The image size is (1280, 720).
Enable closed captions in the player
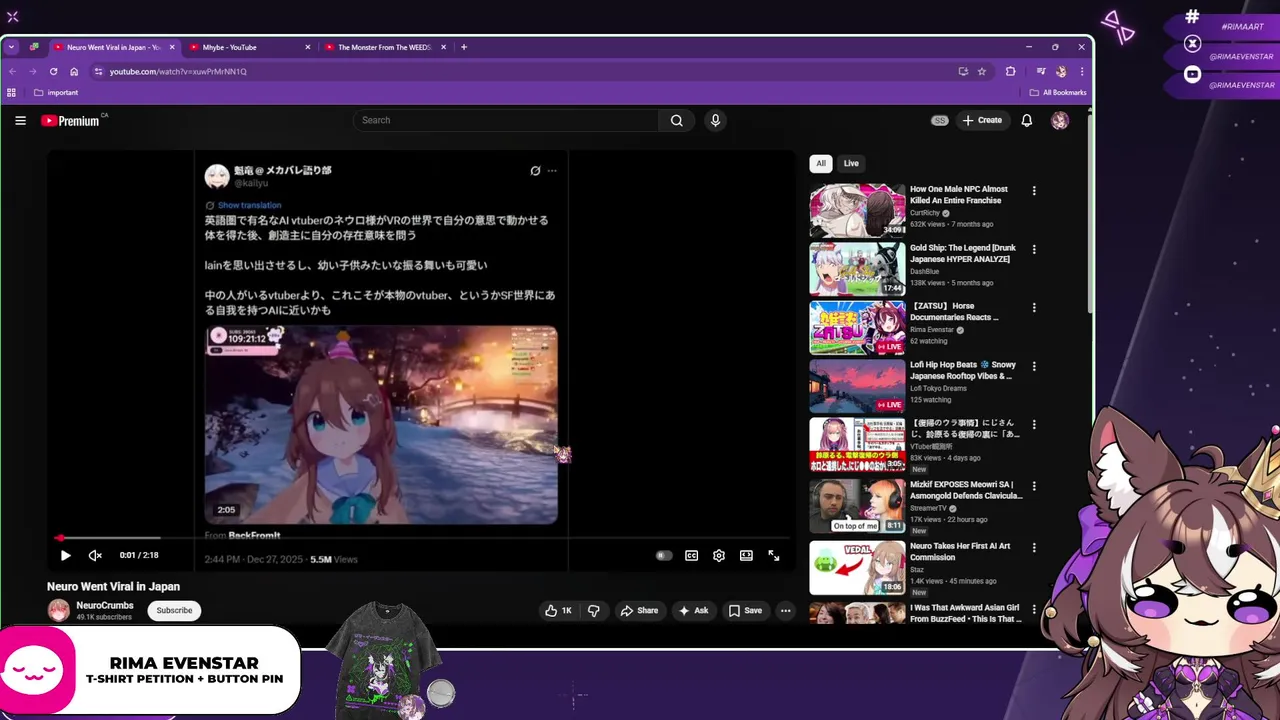tap(691, 555)
